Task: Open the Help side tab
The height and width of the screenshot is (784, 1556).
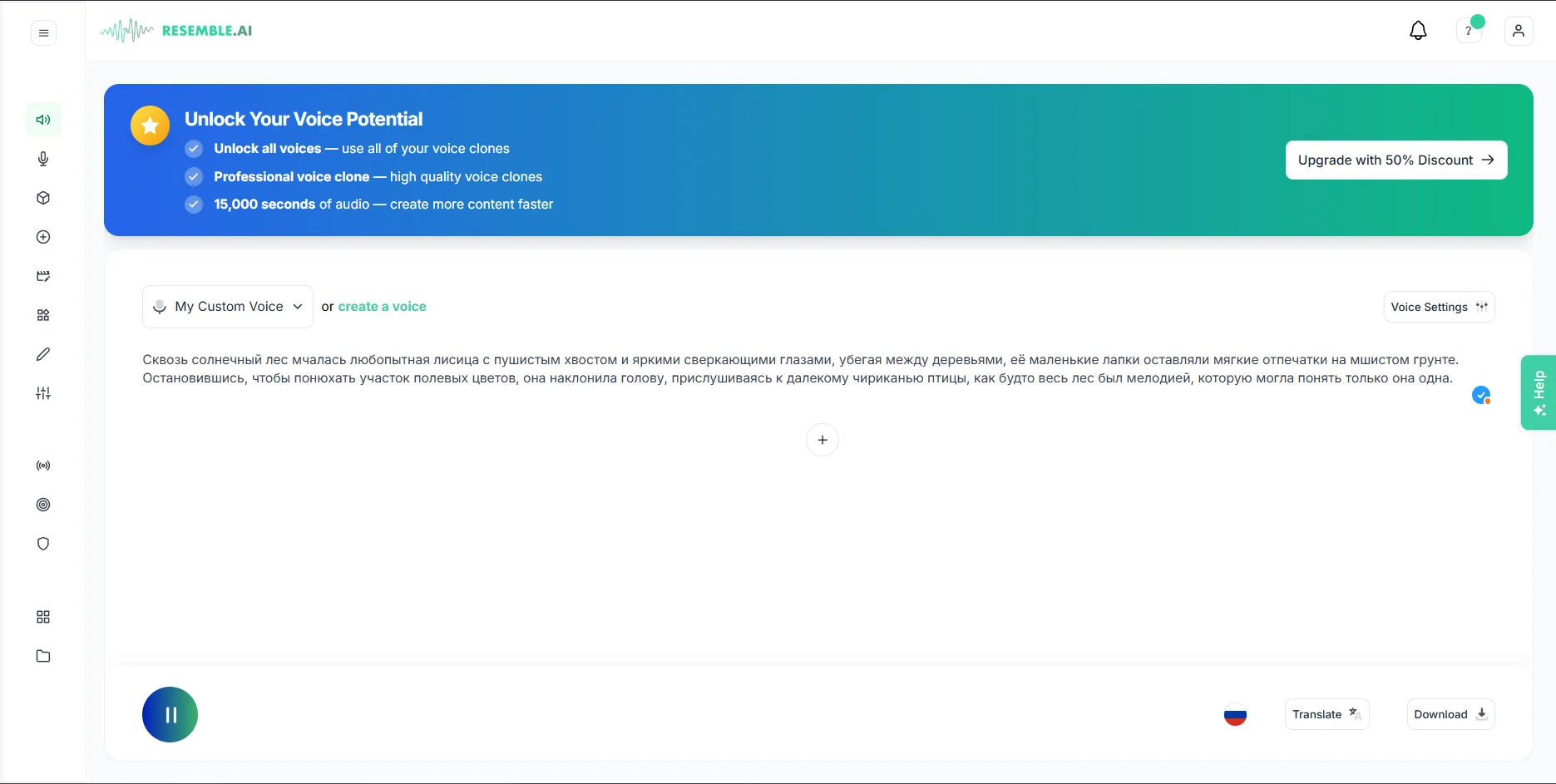Action: click(1539, 392)
